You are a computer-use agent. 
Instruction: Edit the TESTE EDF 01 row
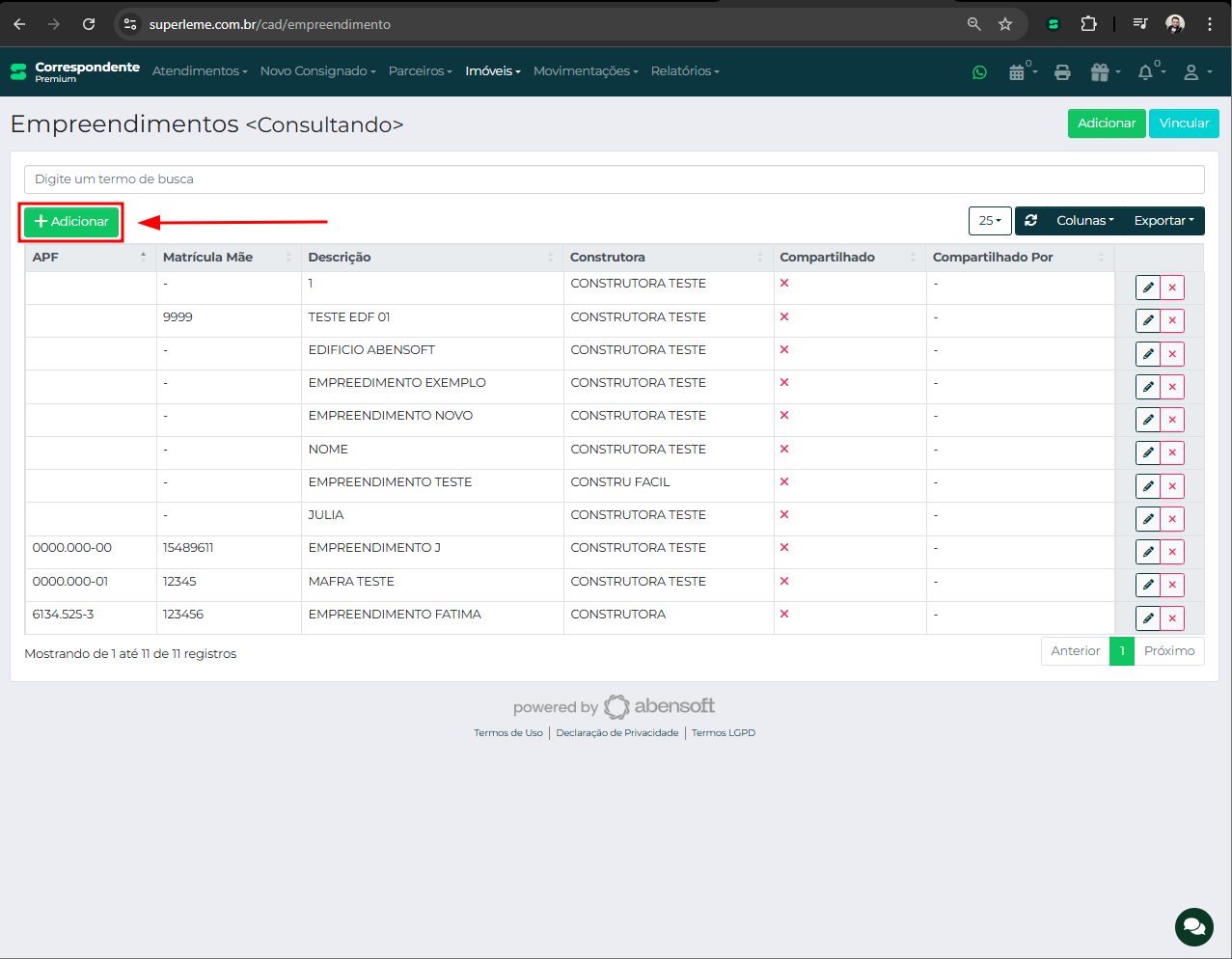1147,320
